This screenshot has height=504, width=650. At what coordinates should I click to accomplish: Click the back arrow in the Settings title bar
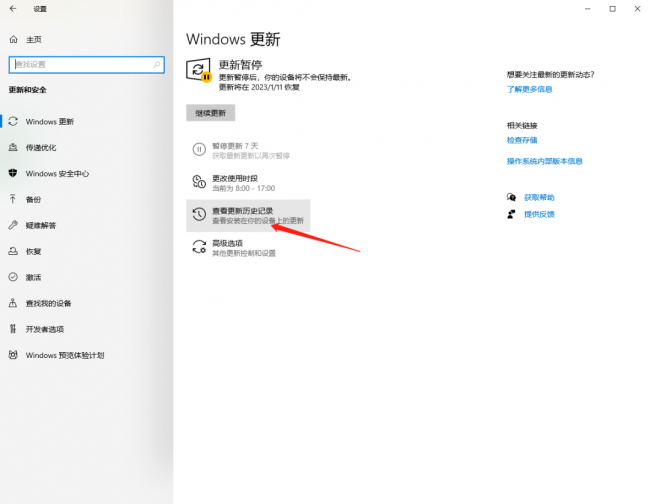(13, 8)
